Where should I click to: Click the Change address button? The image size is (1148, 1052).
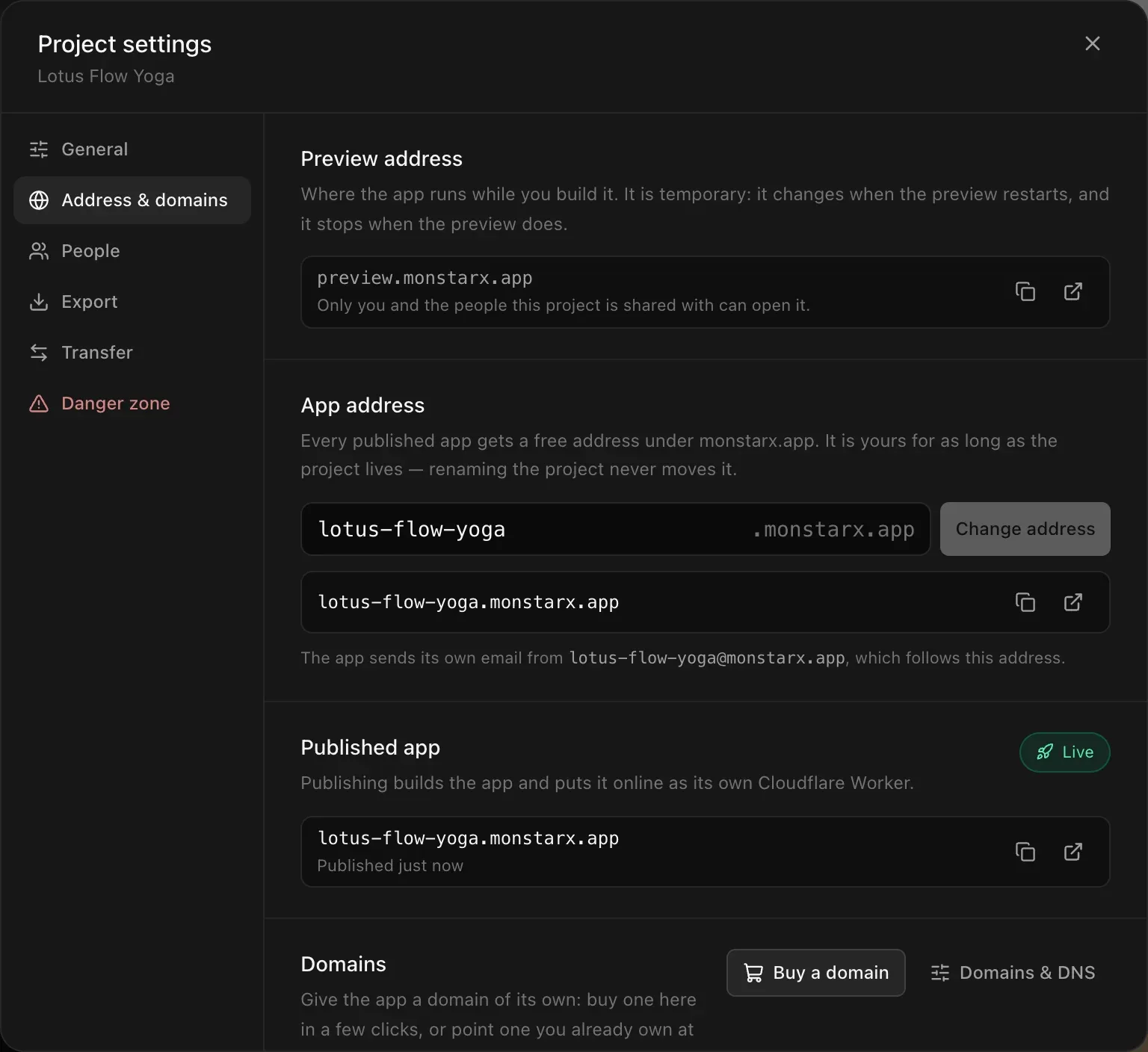1025,529
